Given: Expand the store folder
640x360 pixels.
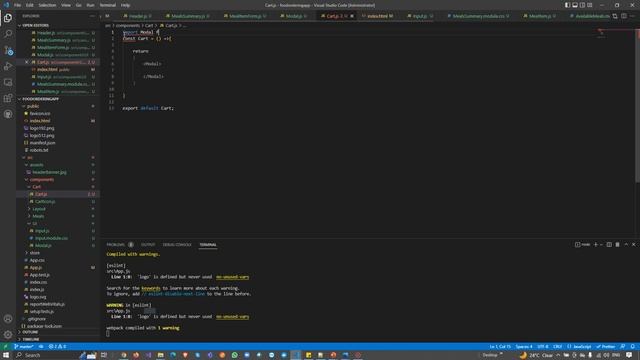Looking at the screenshot, I should [35, 253].
